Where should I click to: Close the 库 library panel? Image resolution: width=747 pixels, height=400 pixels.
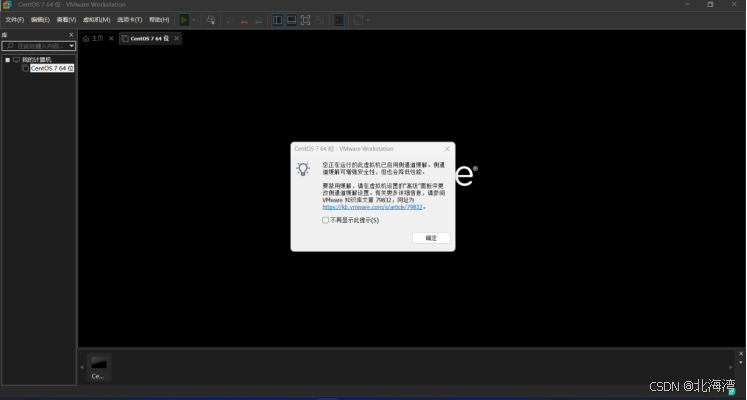(x=71, y=35)
